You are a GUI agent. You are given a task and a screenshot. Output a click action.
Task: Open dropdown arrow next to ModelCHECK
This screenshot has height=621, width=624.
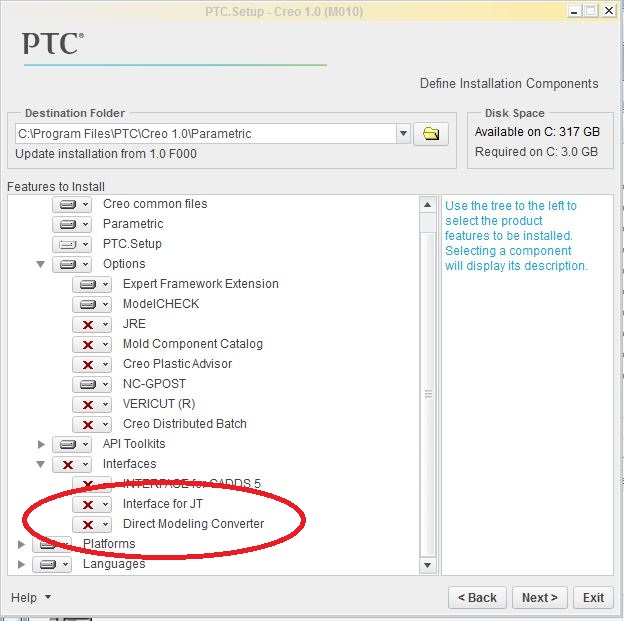coord(105,304)
